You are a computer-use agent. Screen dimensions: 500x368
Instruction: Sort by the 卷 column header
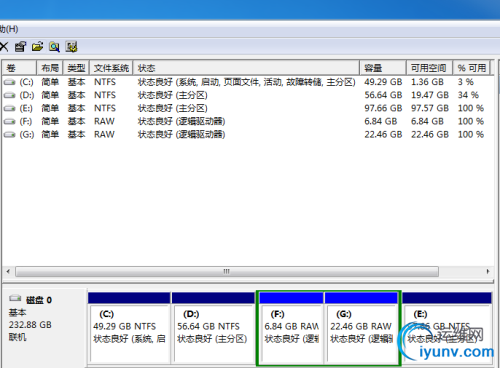pos(19,68)
